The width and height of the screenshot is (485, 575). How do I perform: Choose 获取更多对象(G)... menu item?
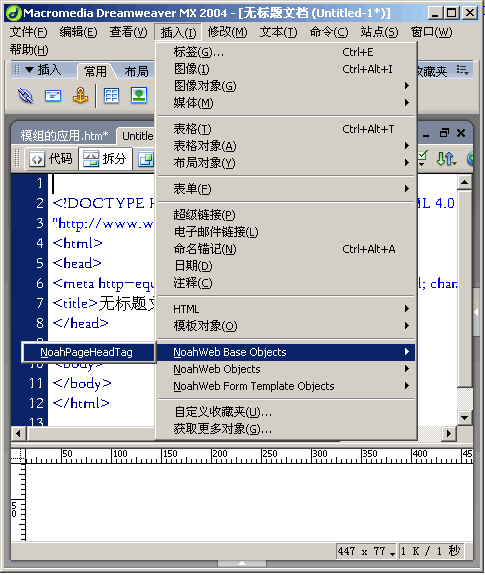click(x=287, y=429)
